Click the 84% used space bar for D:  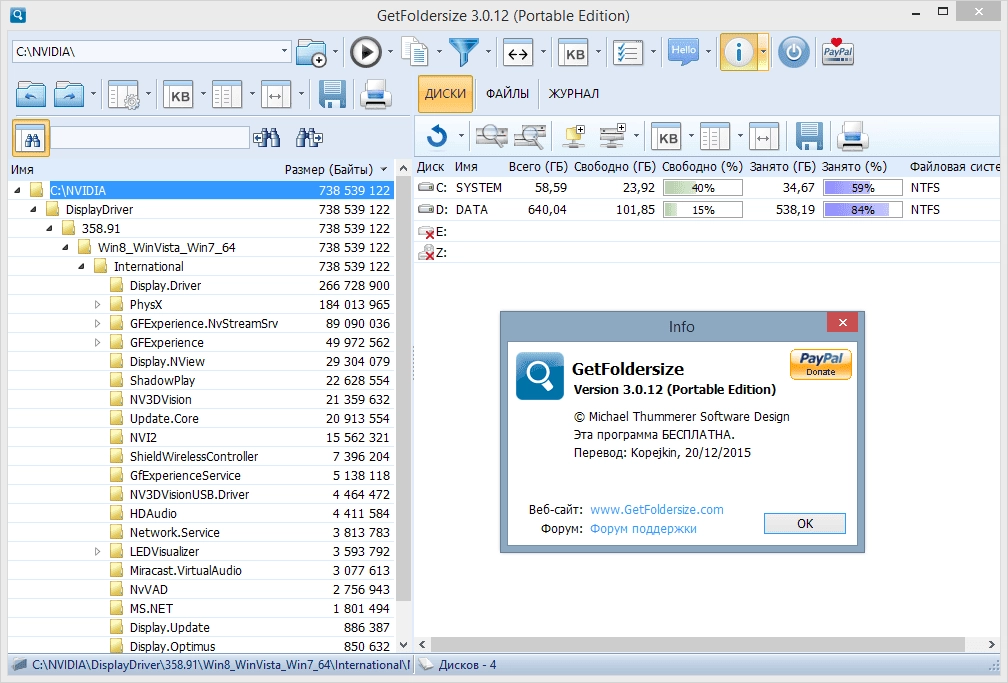(x=863, y=210)
